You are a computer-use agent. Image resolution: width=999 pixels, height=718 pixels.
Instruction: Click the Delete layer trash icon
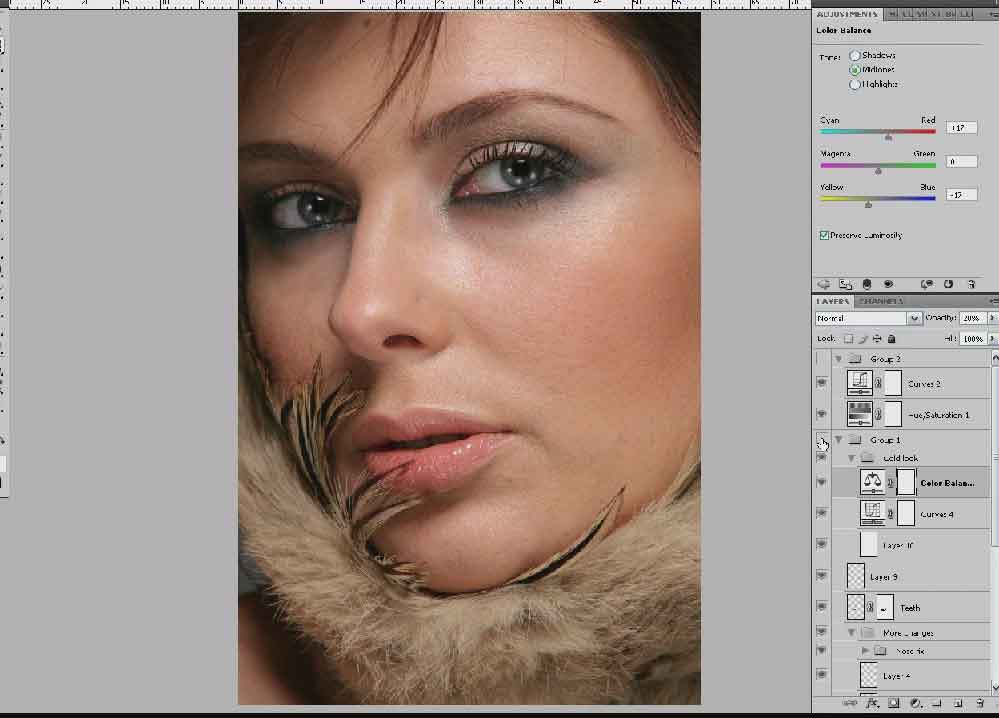click(x=980, y=704)
